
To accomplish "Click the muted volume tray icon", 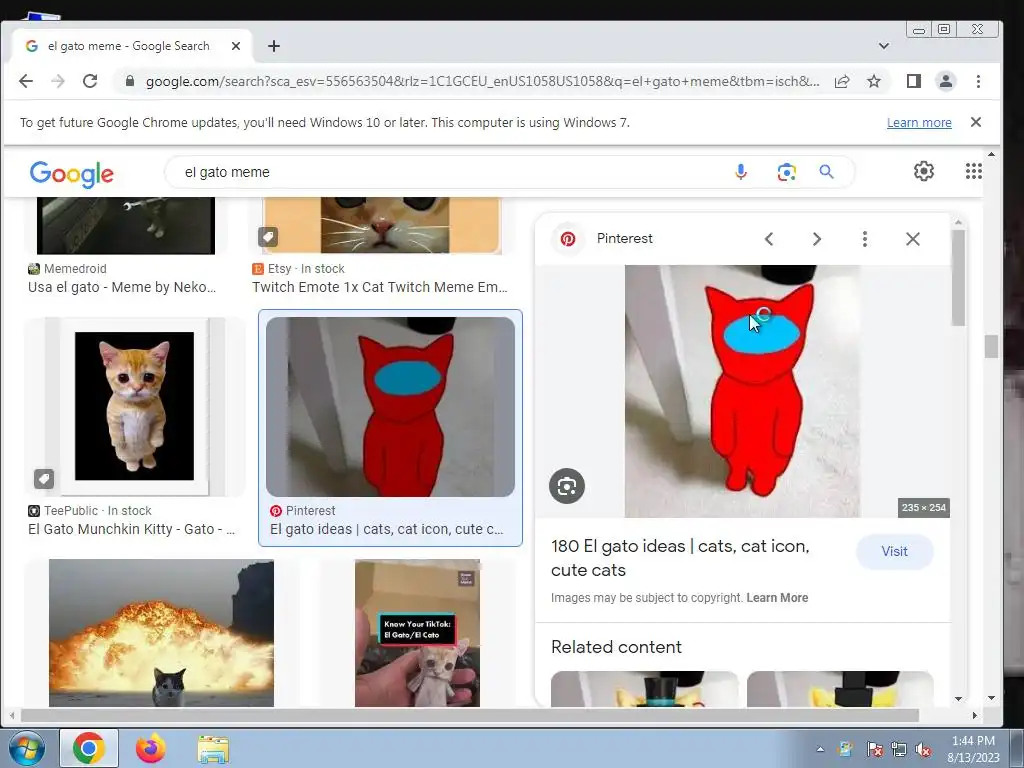I will pos(923,749).
